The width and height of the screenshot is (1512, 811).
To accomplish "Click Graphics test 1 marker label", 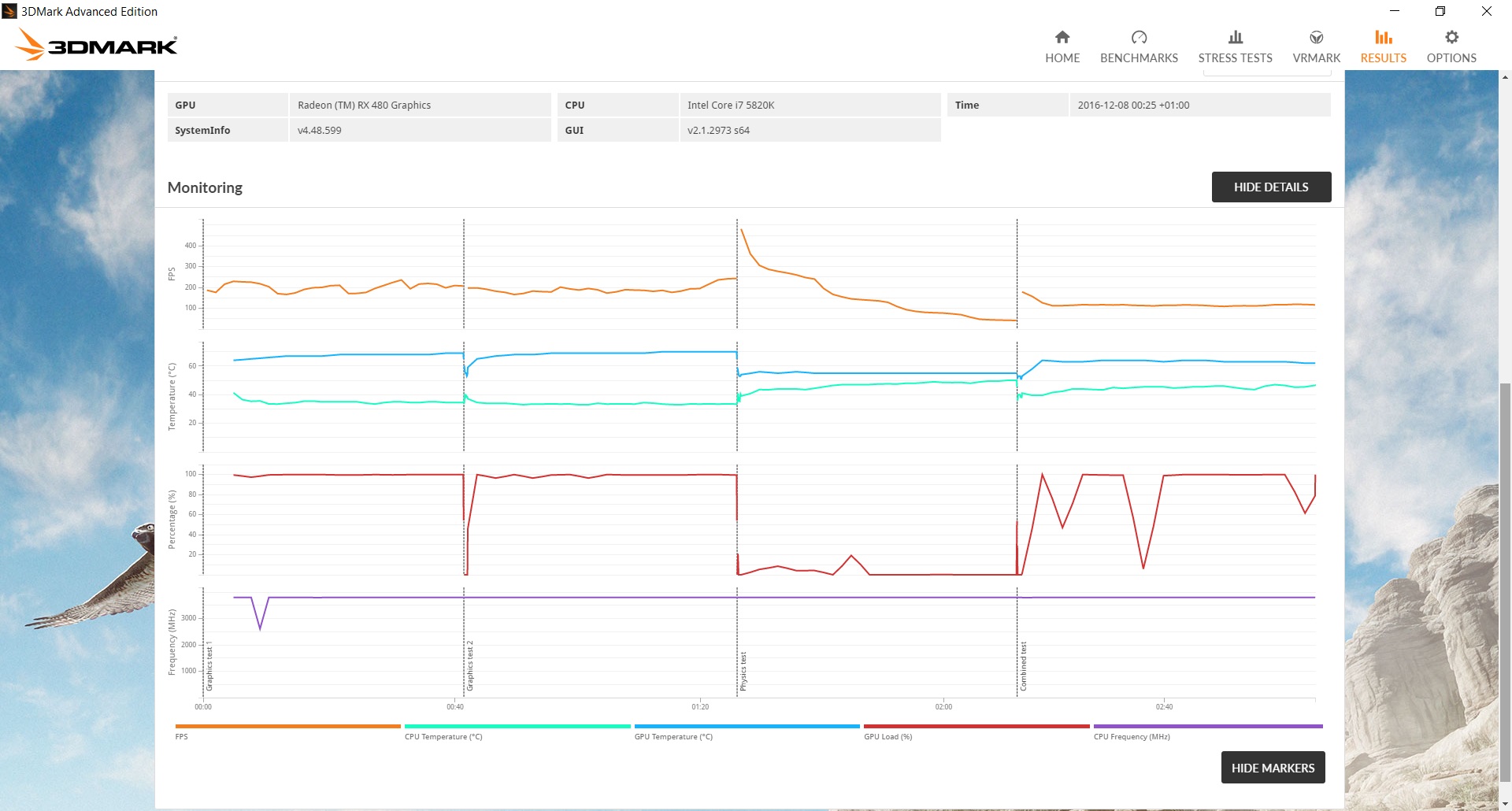I will 209,666.
